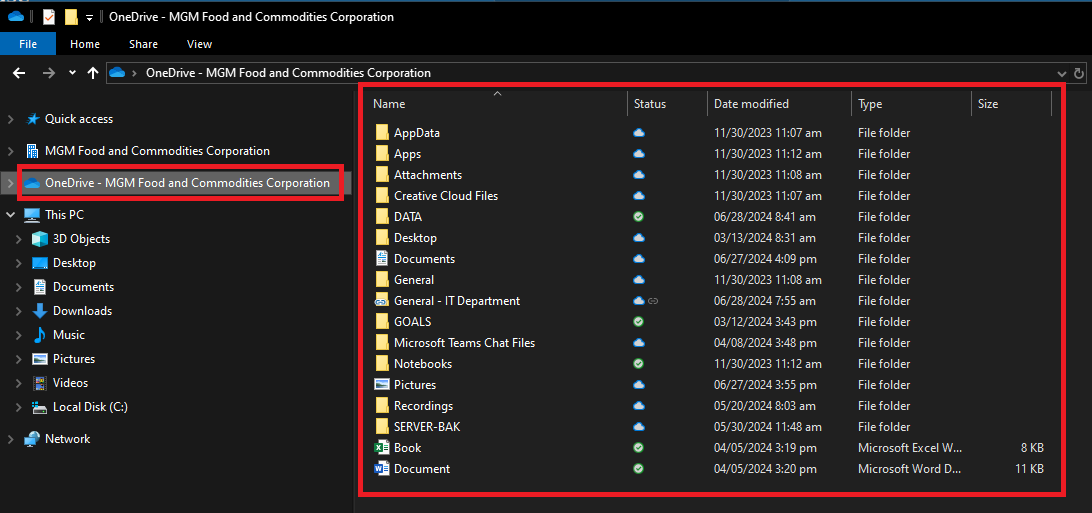Click synced checkmark status of DATA folder
Screen dimensions: 1092x513
coord(639,216)
